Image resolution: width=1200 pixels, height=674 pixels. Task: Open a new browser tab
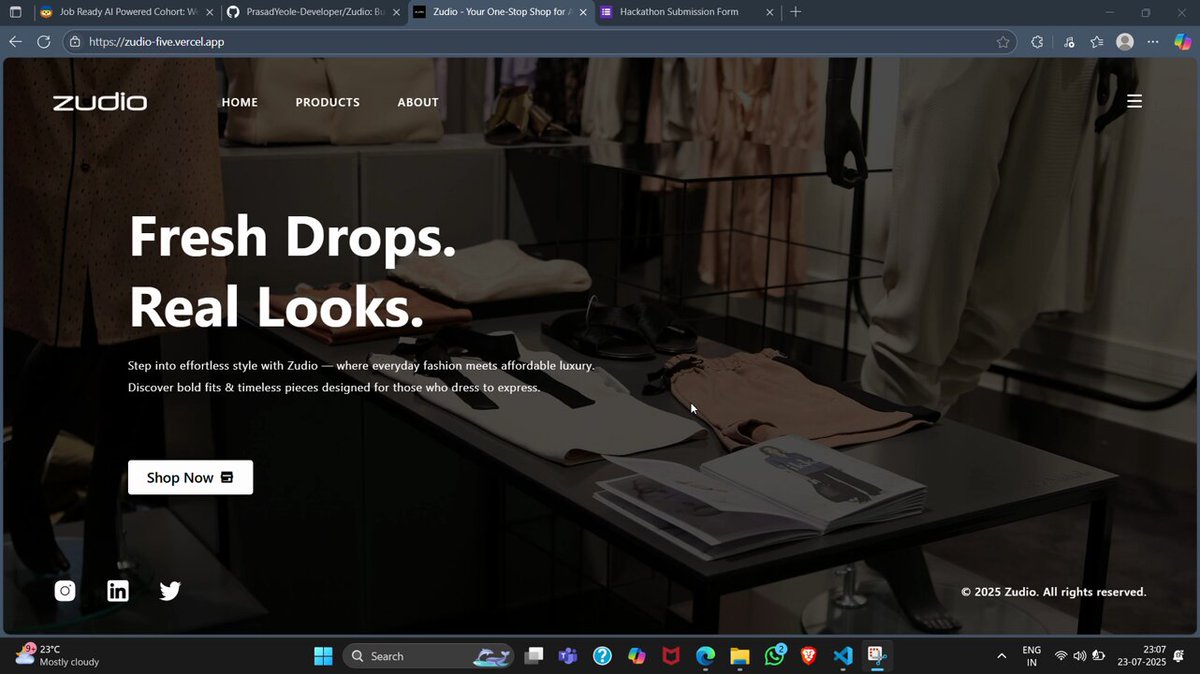(795, 12)
